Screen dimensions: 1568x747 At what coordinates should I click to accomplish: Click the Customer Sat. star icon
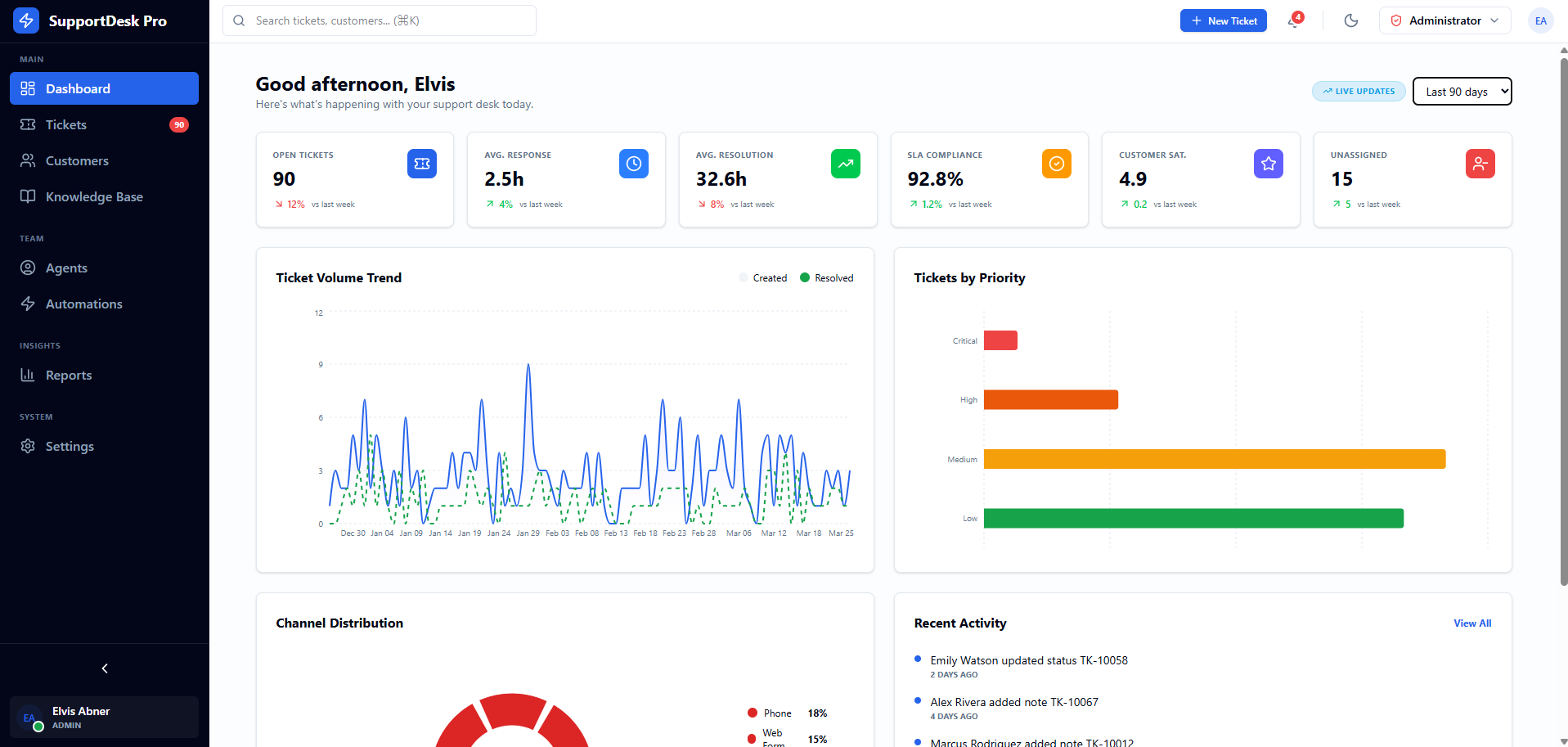(1268, 164)
